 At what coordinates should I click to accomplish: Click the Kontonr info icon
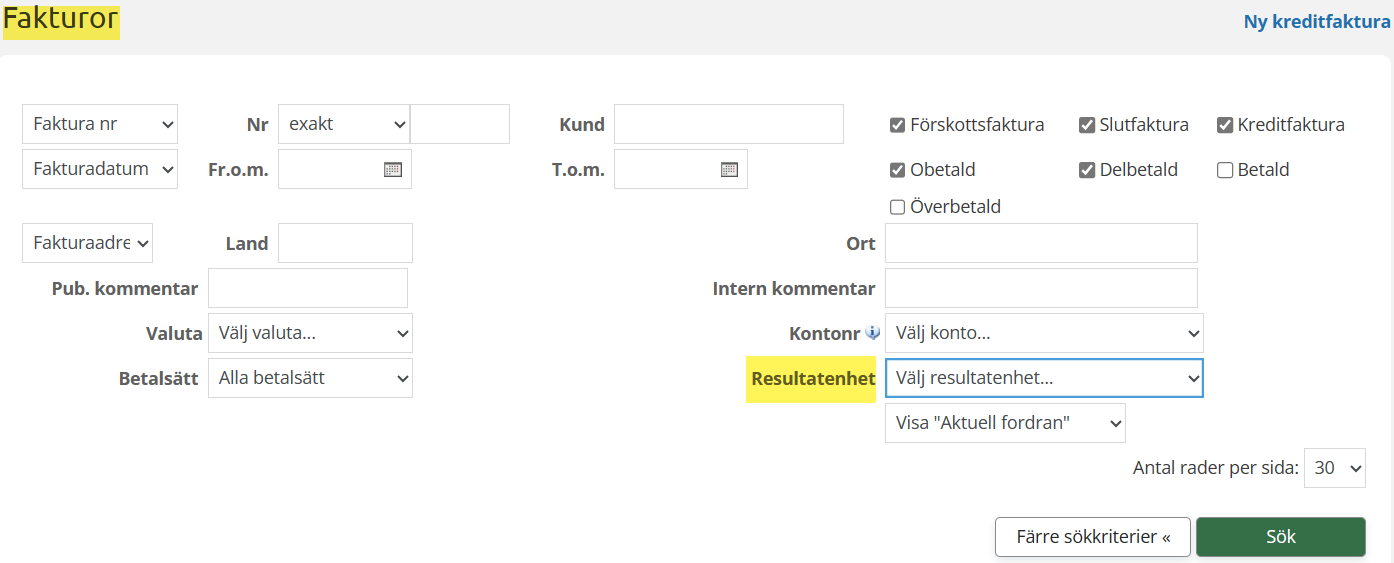pyautogui.click(x=872, y=333)
